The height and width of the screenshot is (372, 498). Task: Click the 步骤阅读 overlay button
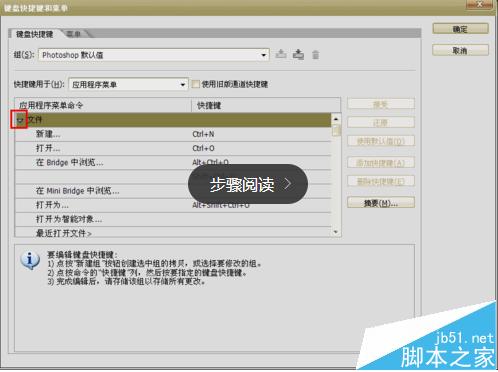tap(248, 184)
